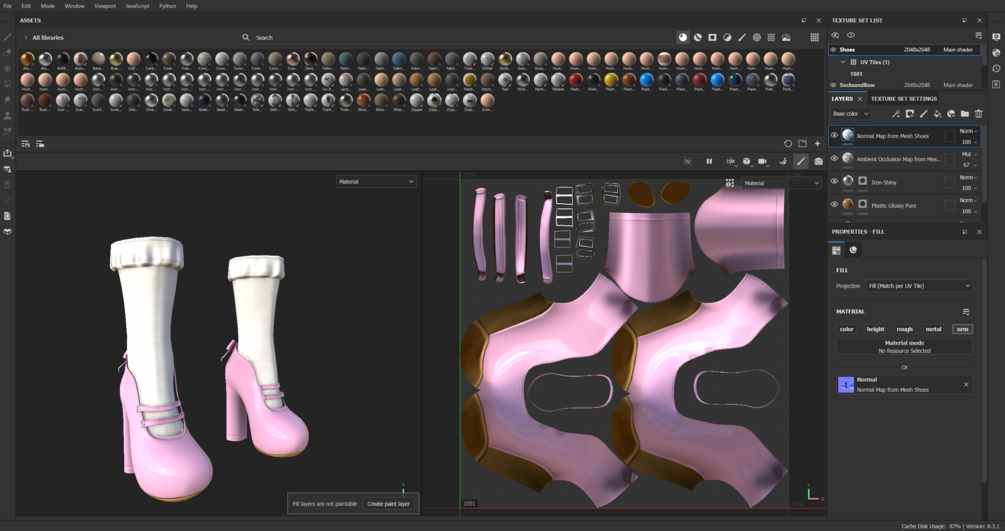Take a viewport screenshot with camera icon
This screenshot has width=1005, height=531.
(818, 162)
